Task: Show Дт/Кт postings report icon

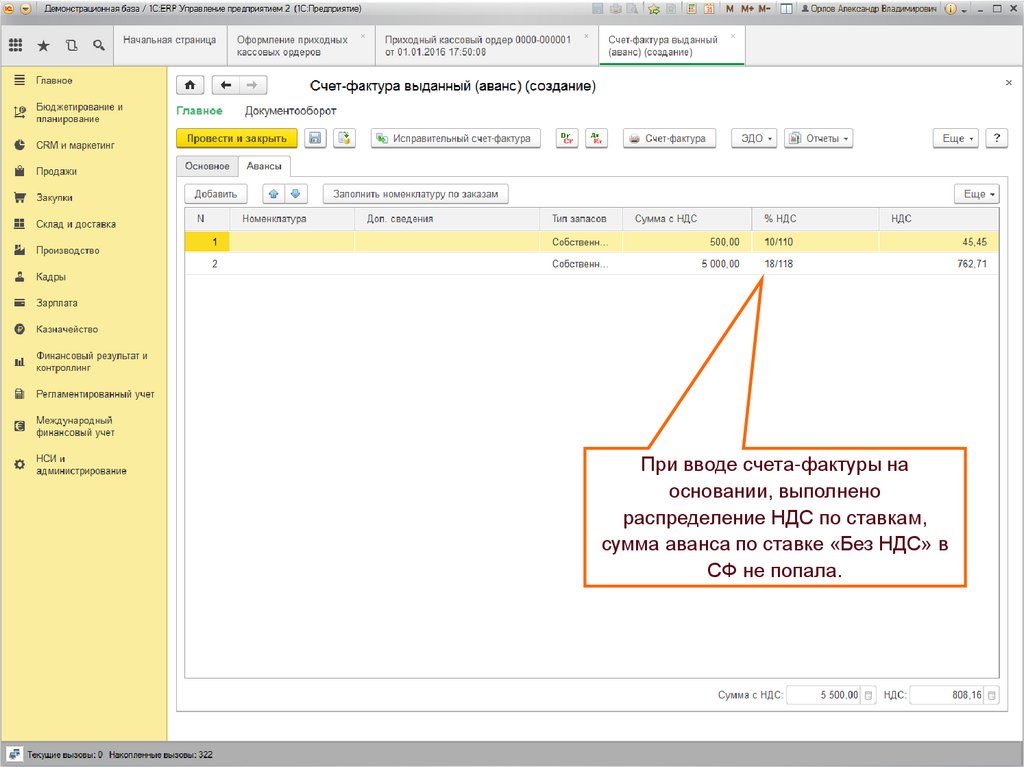Action: coord(567,139)
